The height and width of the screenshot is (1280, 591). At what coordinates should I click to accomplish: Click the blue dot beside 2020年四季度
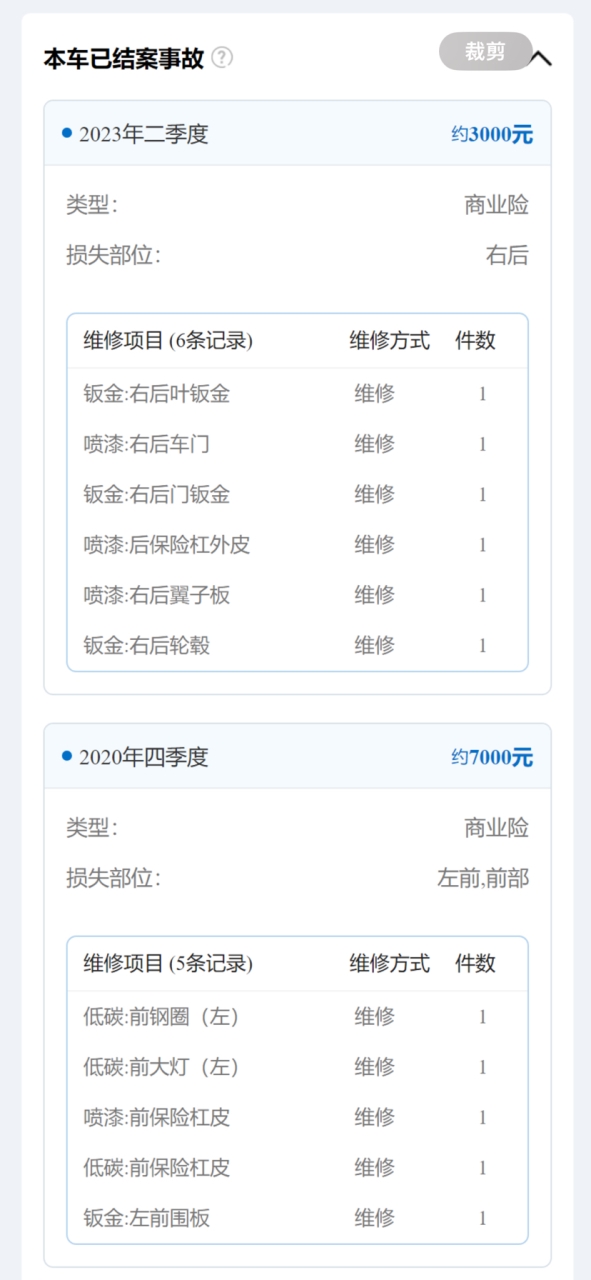point(67,756)
